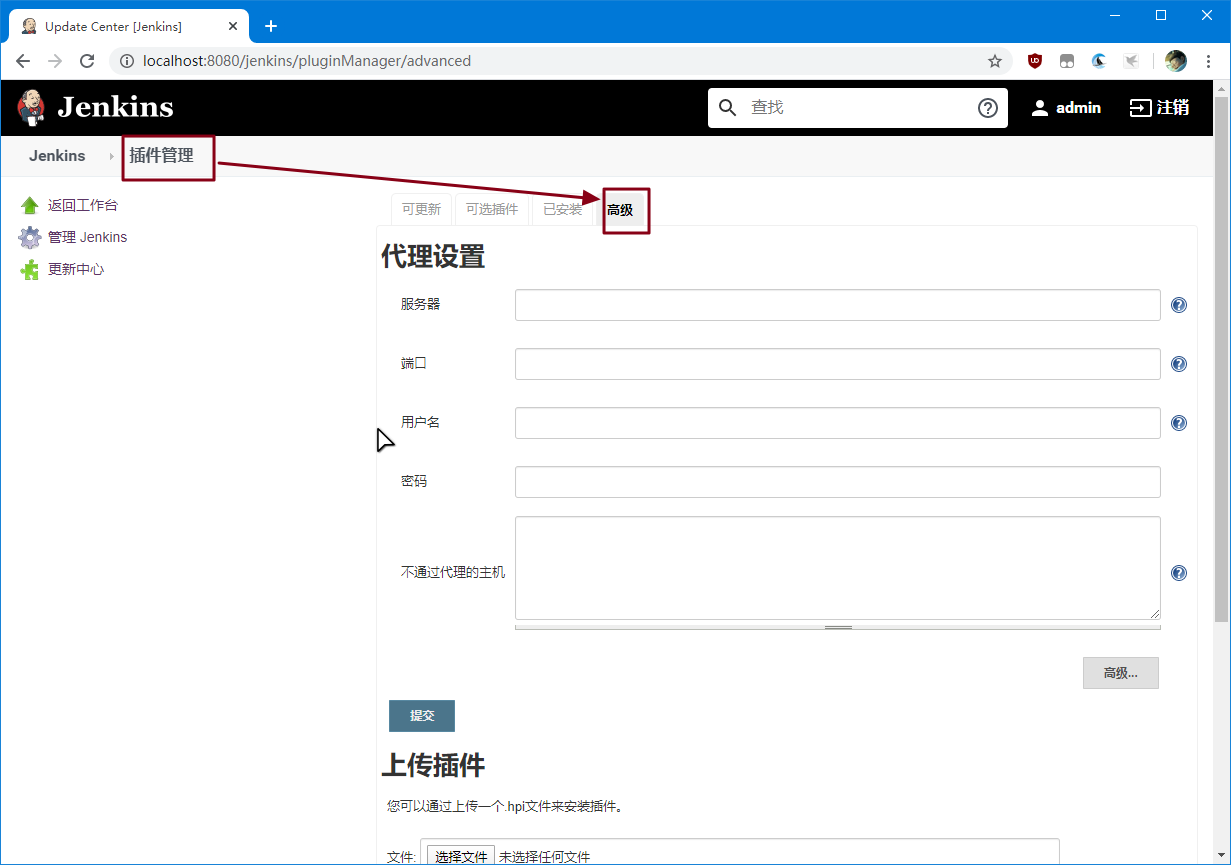The height and width of the screenshot is (865, 1231).
Task: Click the browser back arrow
Action: [23, 61]
